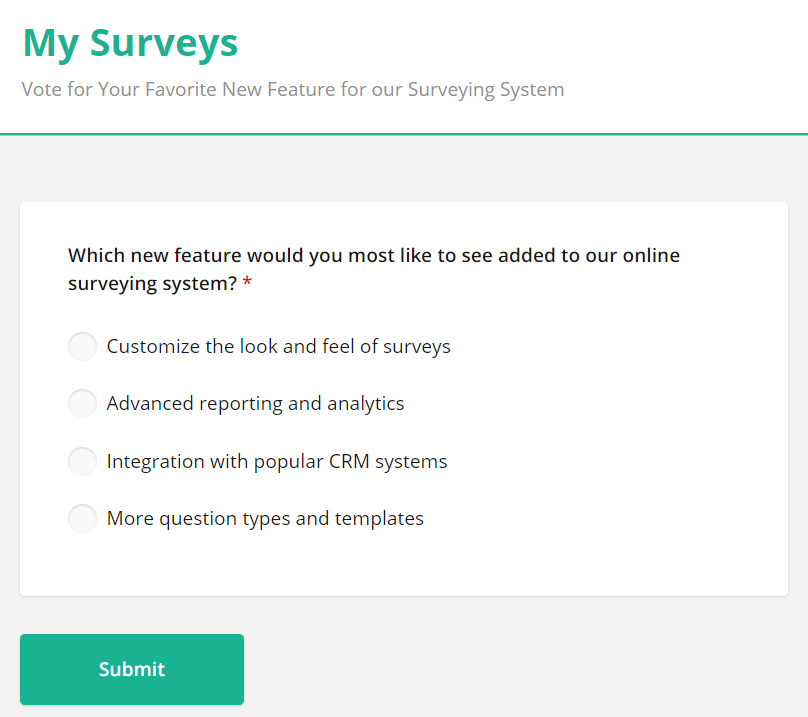
Task: Click the label text 'Integration with popular CRM systems'
Action: (x=277, y=461)
